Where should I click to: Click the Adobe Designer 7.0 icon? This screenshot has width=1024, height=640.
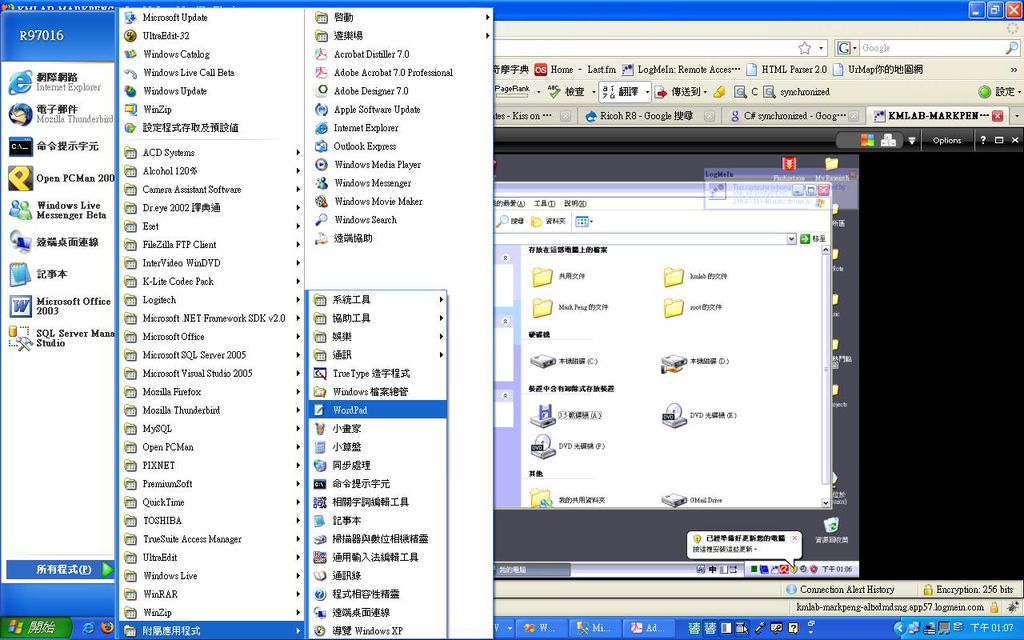321,91
